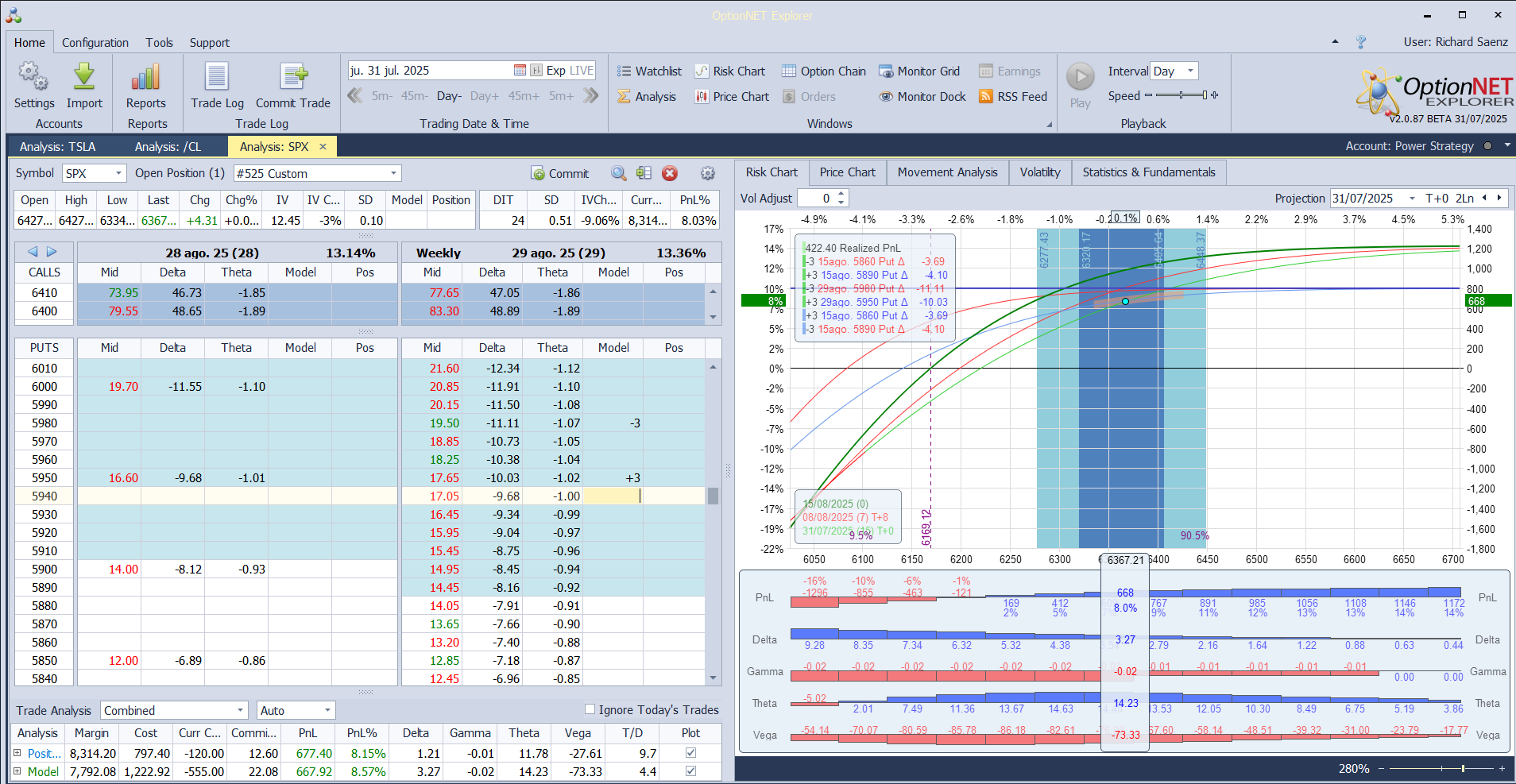Toggle Ignore Today's Trades checkbox

(x=590, y=709)
